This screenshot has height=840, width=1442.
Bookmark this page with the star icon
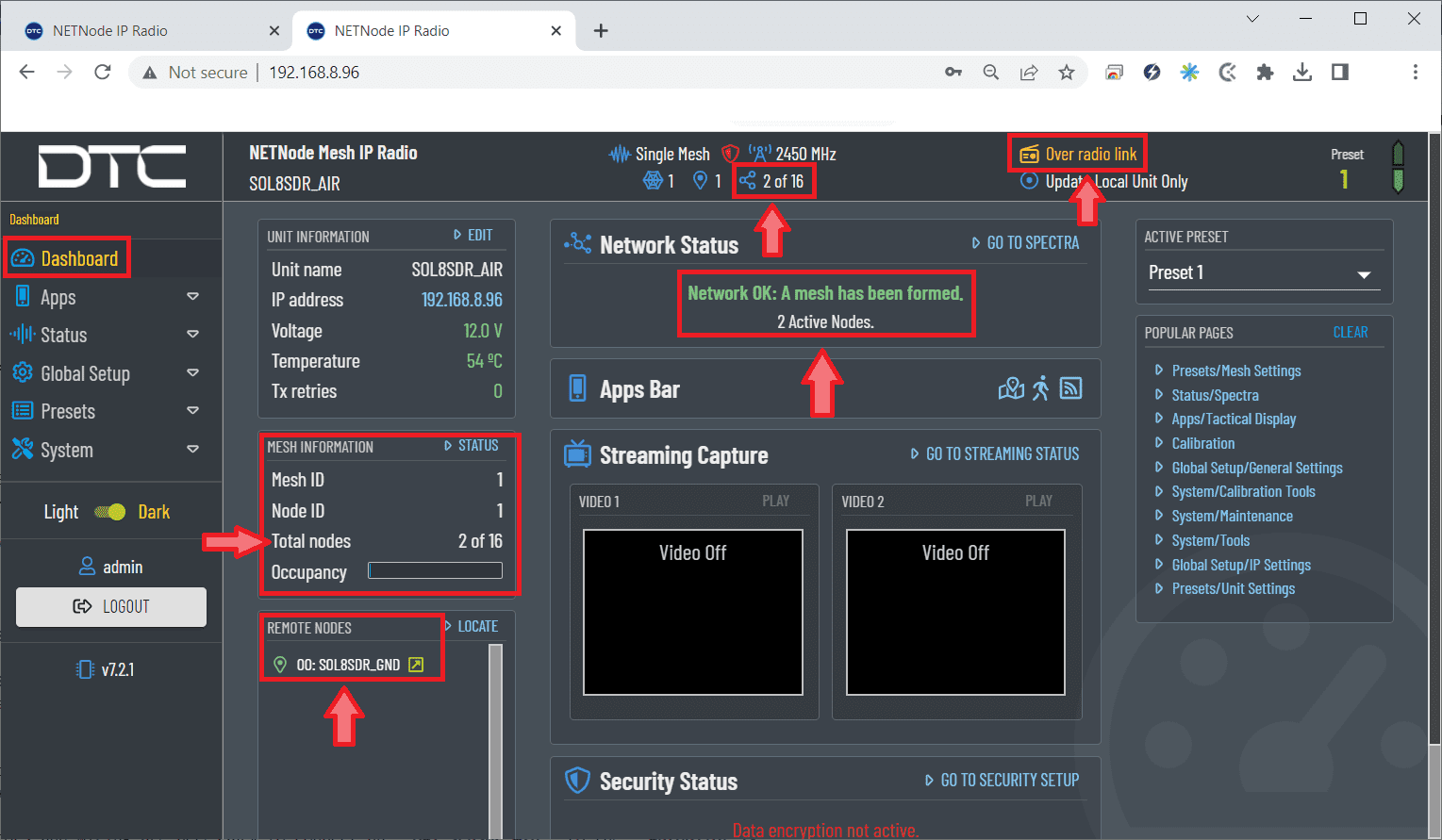(x=1067, y=73)
